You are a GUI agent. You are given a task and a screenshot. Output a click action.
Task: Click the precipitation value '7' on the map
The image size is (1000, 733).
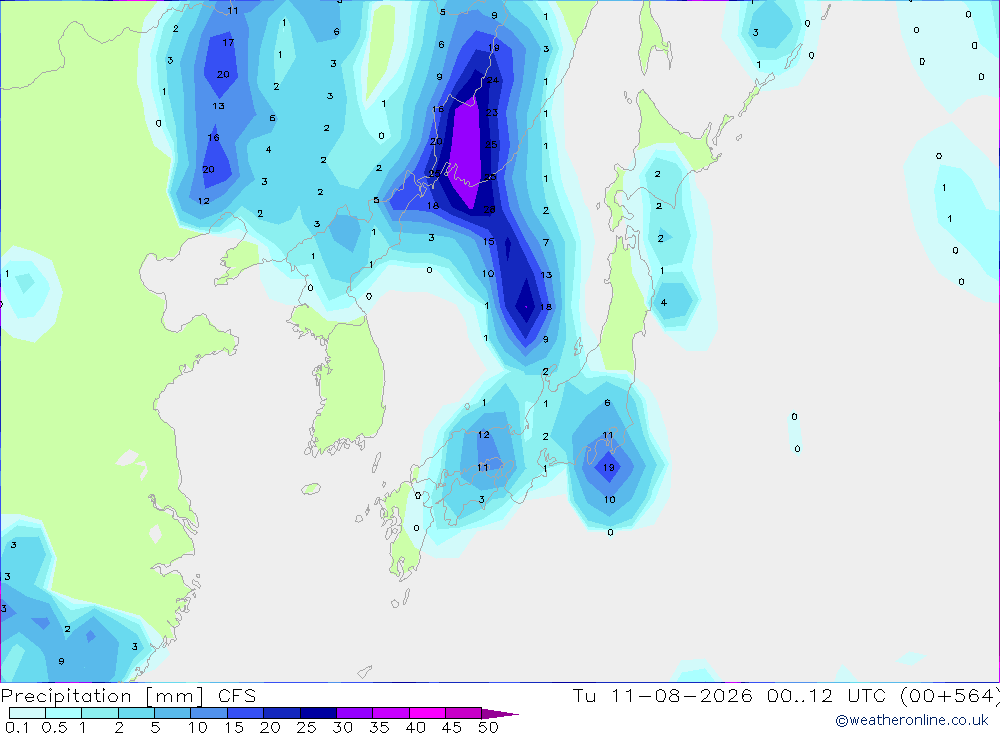click(546, 242)
